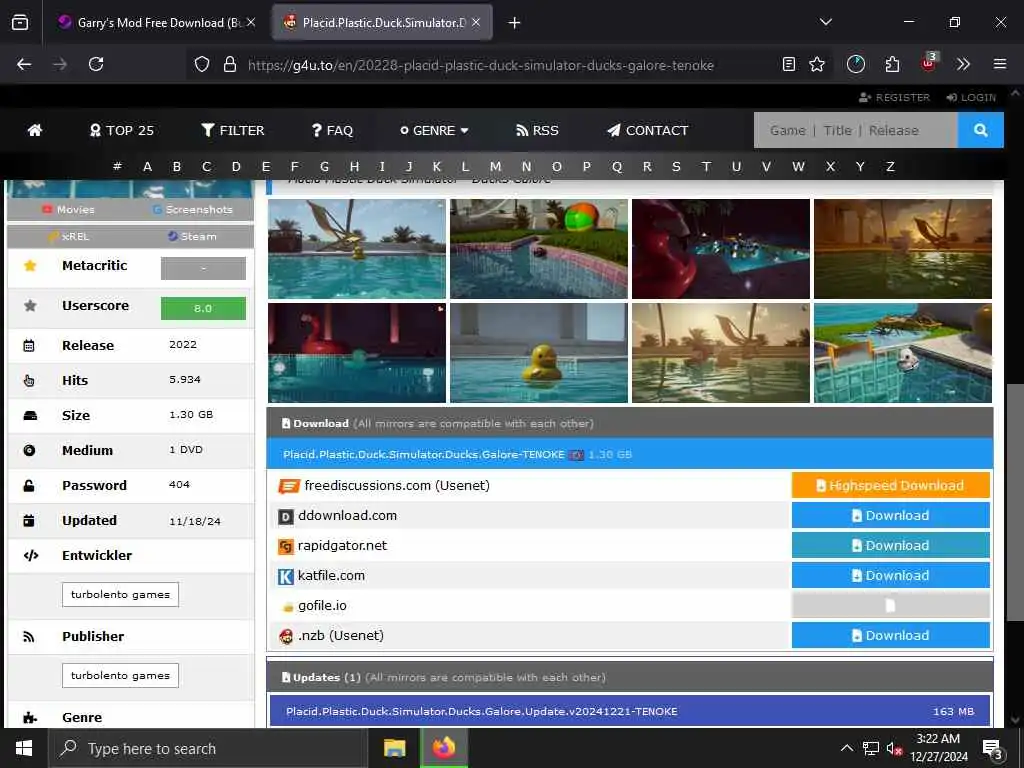Select the Placid.Plastic.Duck.Simulator tab
Screen dimensions: 1024x768
(x=382, y=22)
